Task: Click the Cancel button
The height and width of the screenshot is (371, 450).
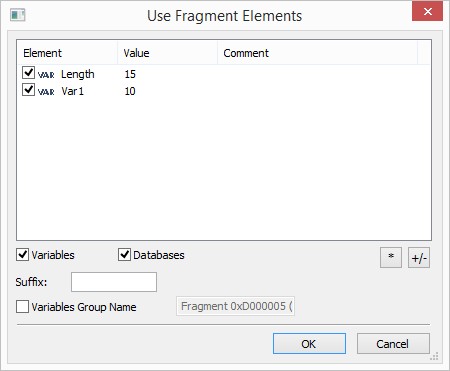Action: click(x=393, y=344)
